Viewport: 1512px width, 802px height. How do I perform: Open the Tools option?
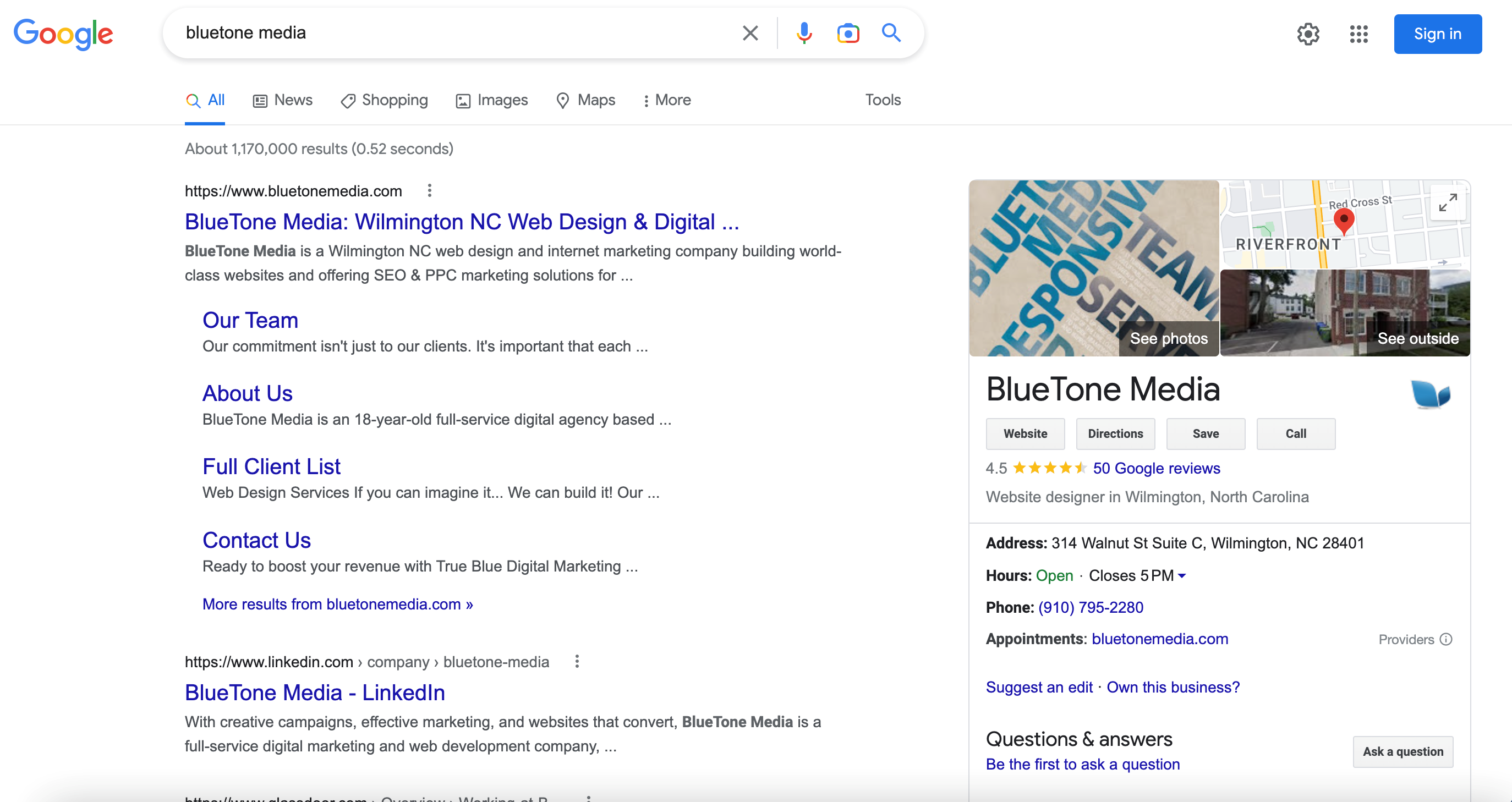(x=883, y=100)
